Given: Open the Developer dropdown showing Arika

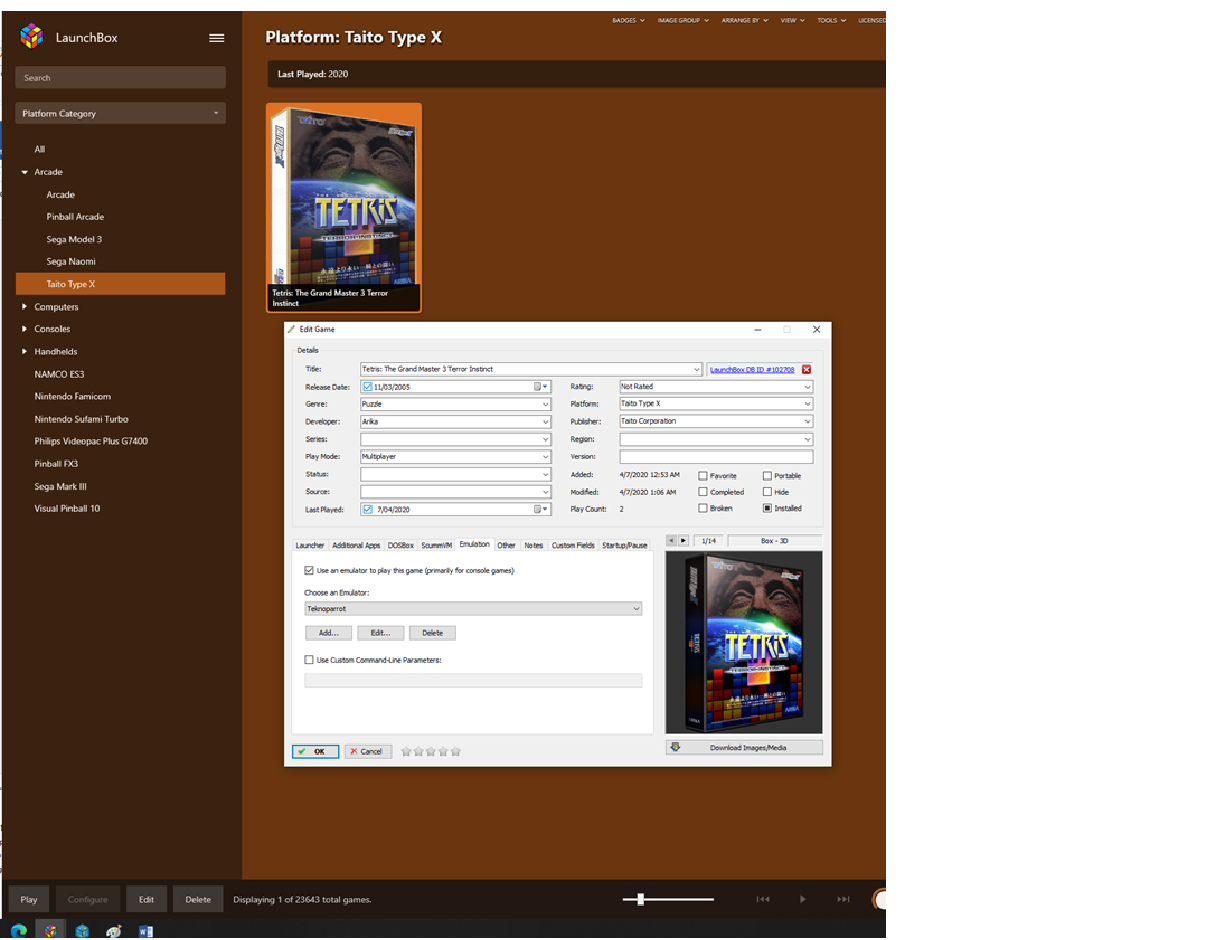Looking at the screenshot, I should 455,421.
